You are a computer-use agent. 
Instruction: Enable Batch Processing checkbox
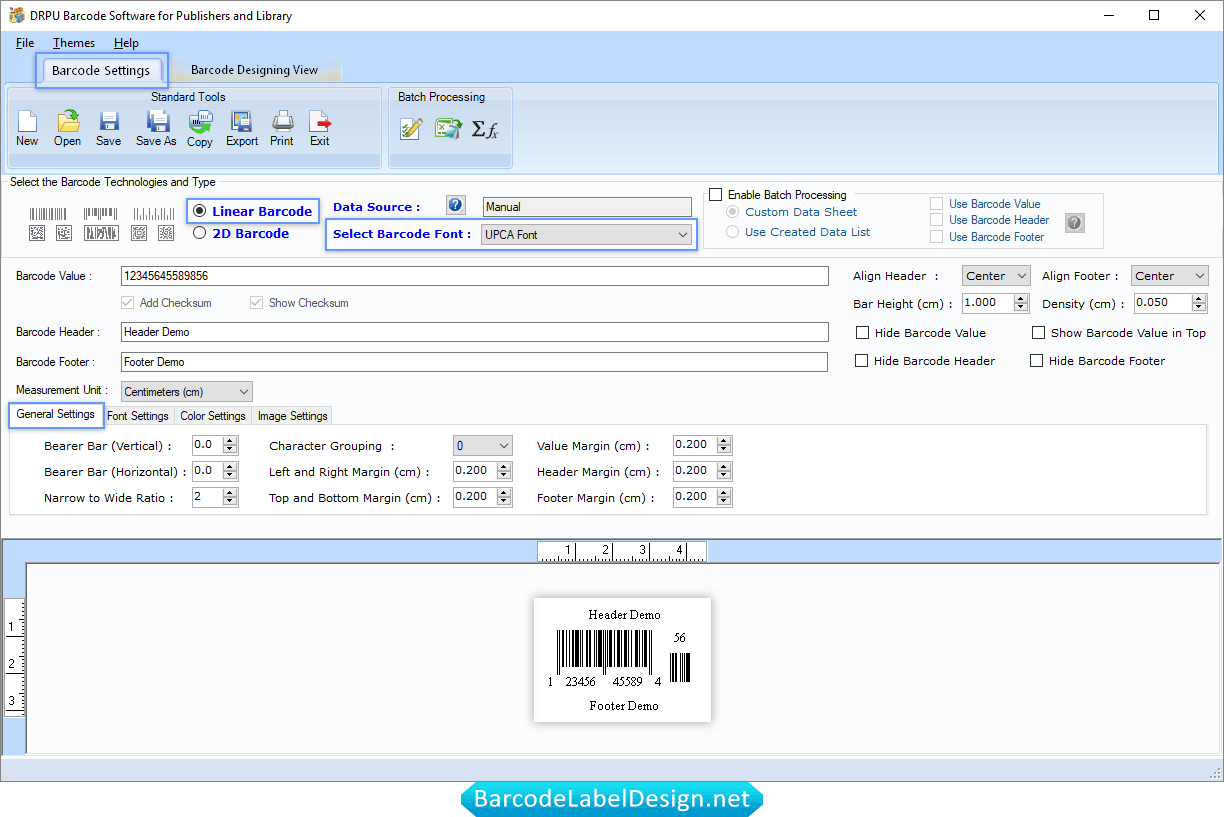click(715, 195)
